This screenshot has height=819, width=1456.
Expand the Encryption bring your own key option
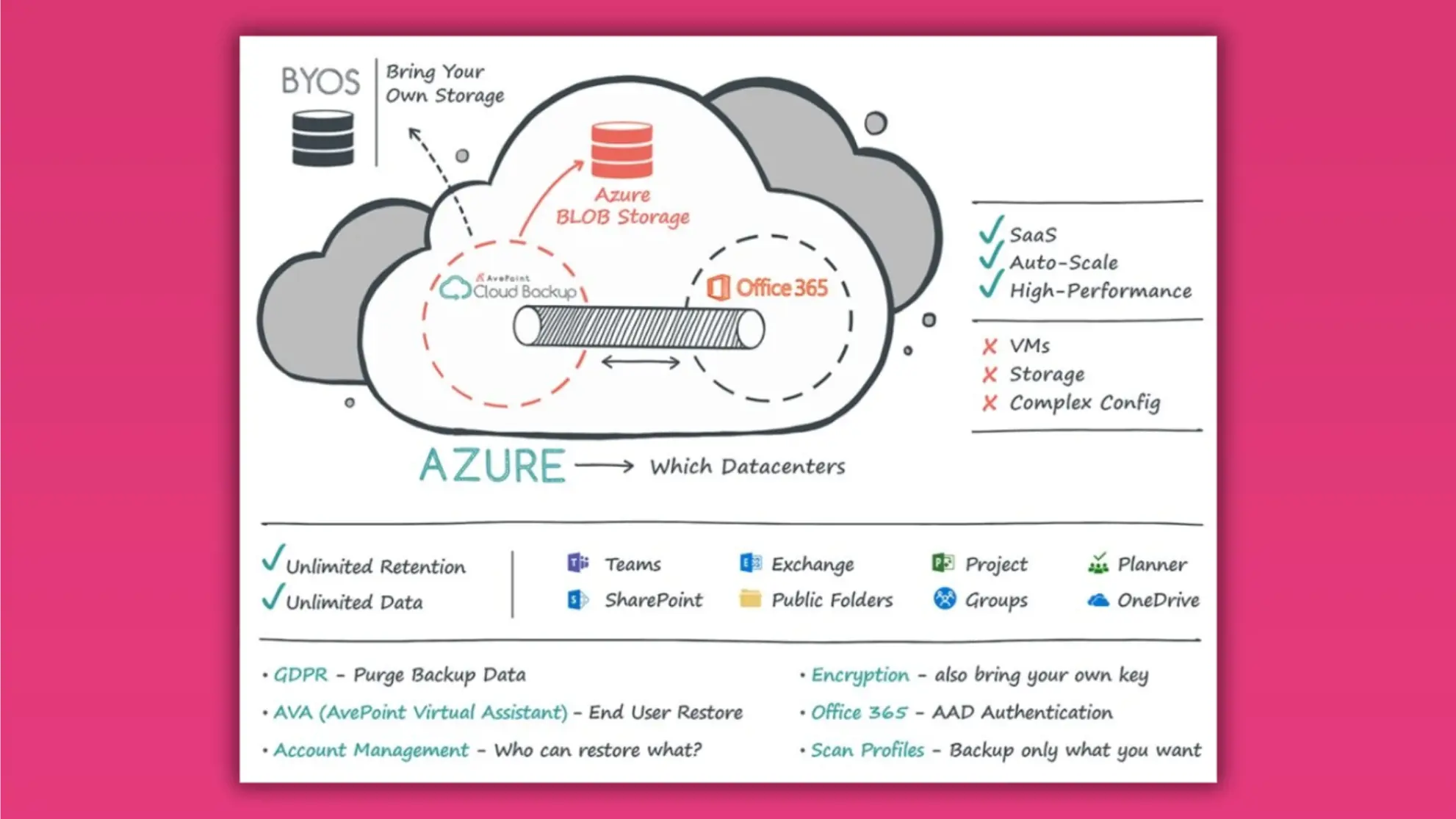point(854,673)
